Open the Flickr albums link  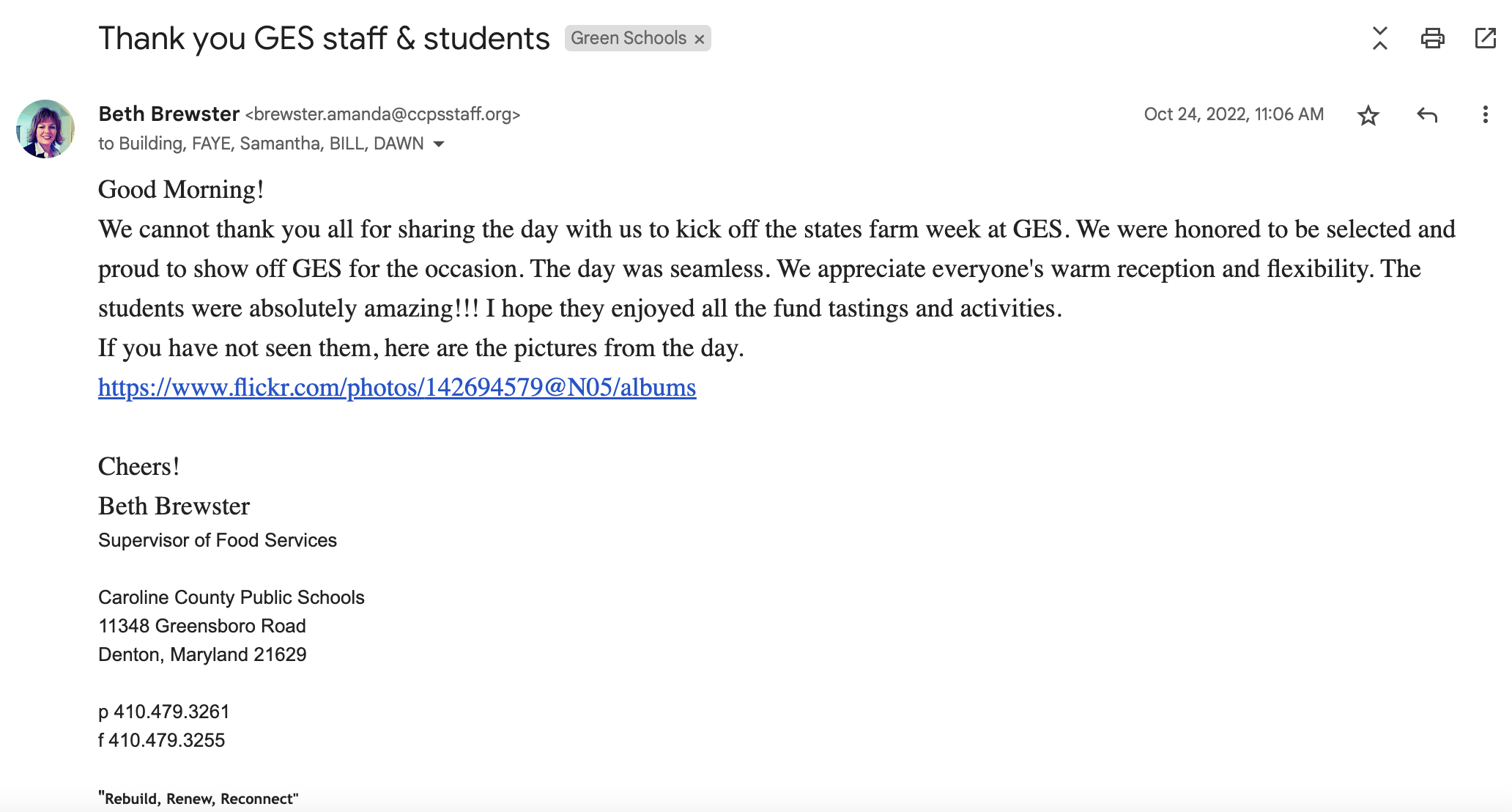click(396, 387)
